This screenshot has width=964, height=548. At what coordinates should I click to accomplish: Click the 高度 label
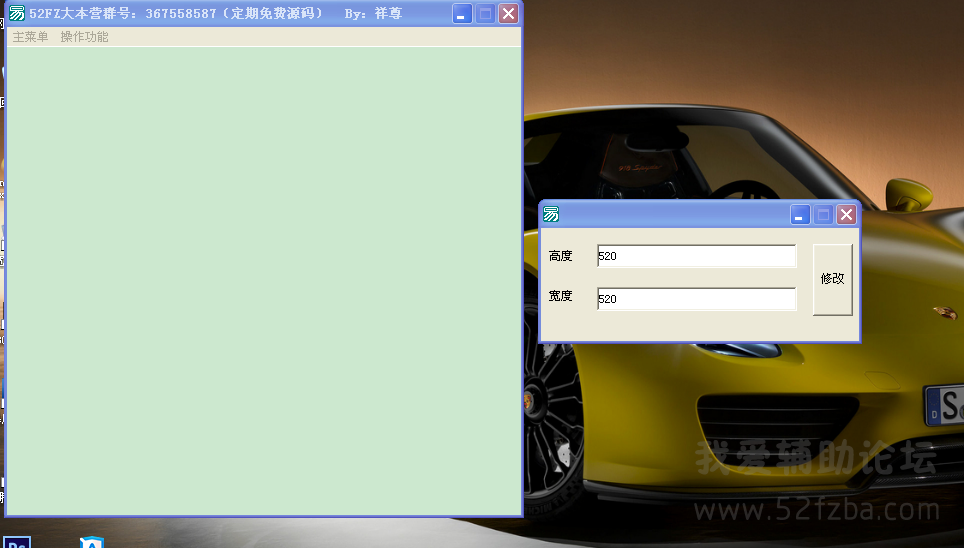tap(561, 257)
